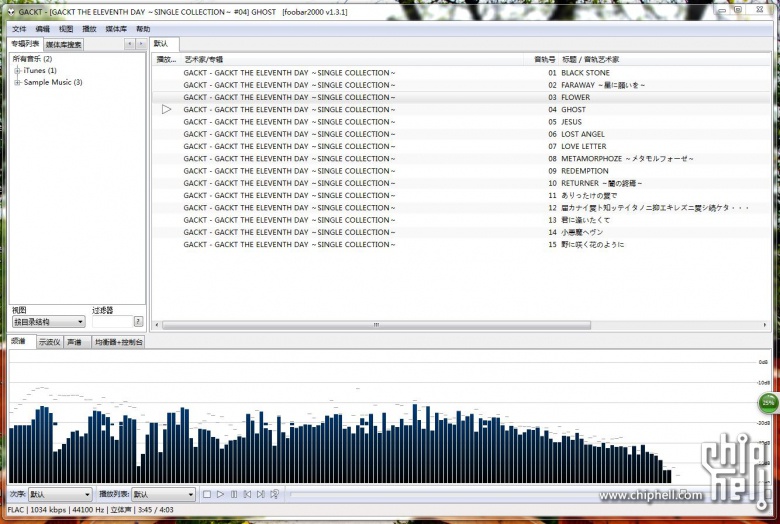Switch to the 专辑列表 tab
780x524 pixels.
[25, 44]
